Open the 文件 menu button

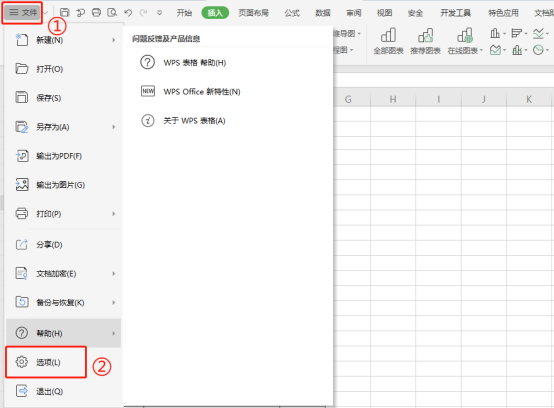[x=22, y=13]
